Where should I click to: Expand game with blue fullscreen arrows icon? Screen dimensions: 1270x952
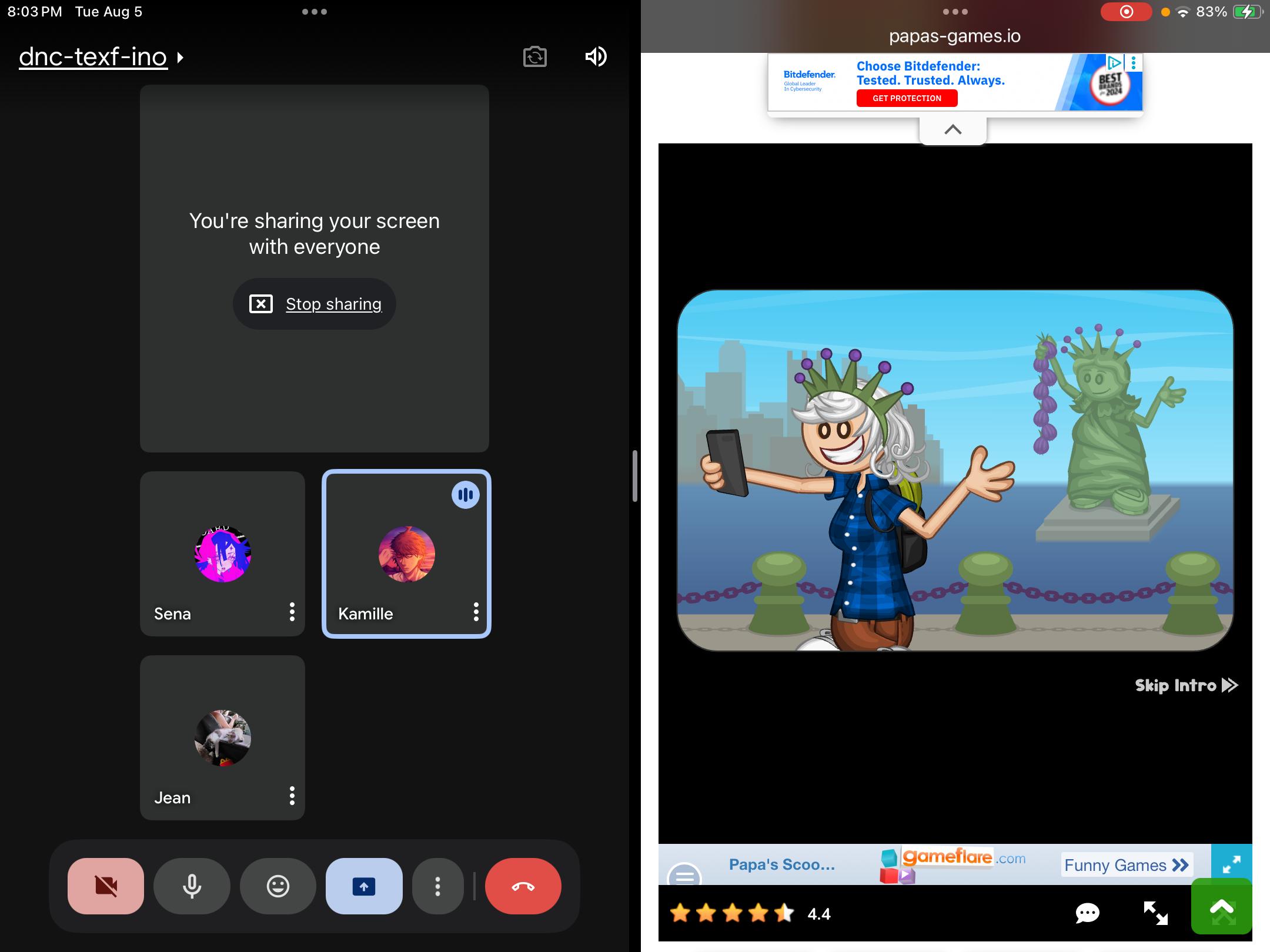point(1232,864)
